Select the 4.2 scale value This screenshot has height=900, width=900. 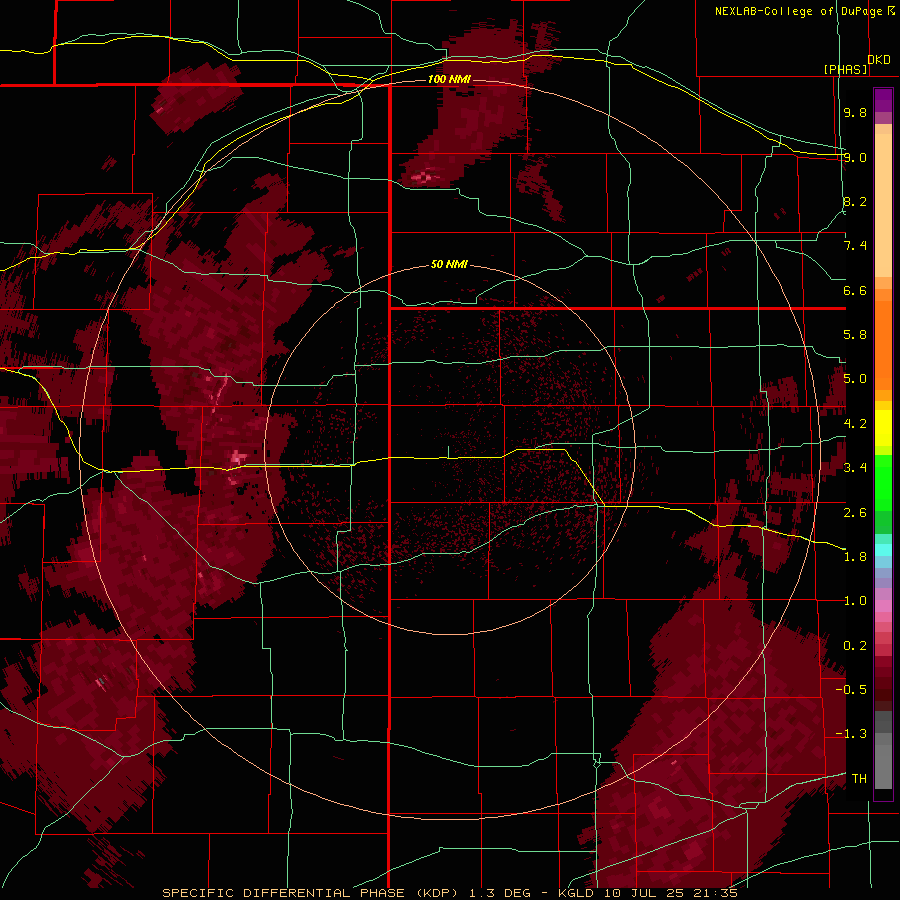point(855,424)
